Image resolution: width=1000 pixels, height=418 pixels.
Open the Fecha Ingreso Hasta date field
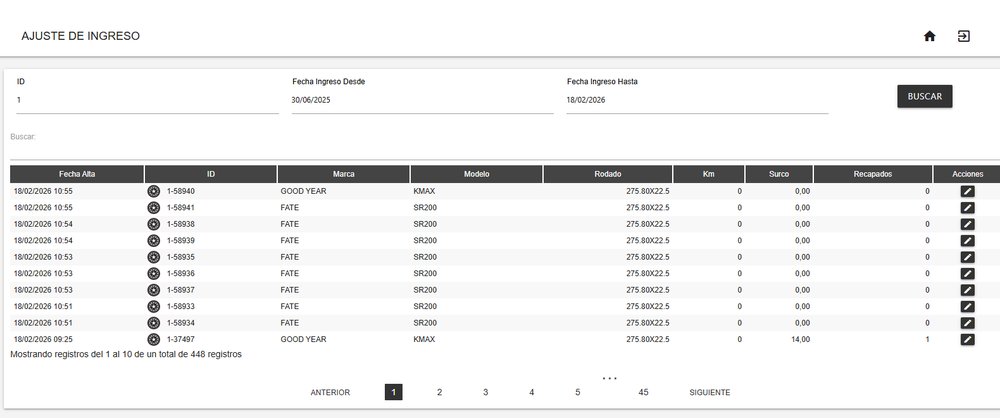pos(697,100)
